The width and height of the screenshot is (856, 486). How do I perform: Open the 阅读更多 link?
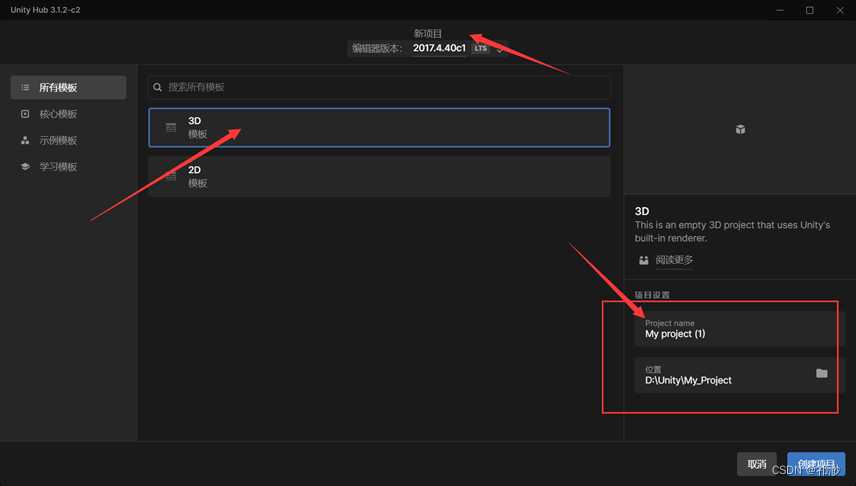pyautogui.click(x=674, y=260)
